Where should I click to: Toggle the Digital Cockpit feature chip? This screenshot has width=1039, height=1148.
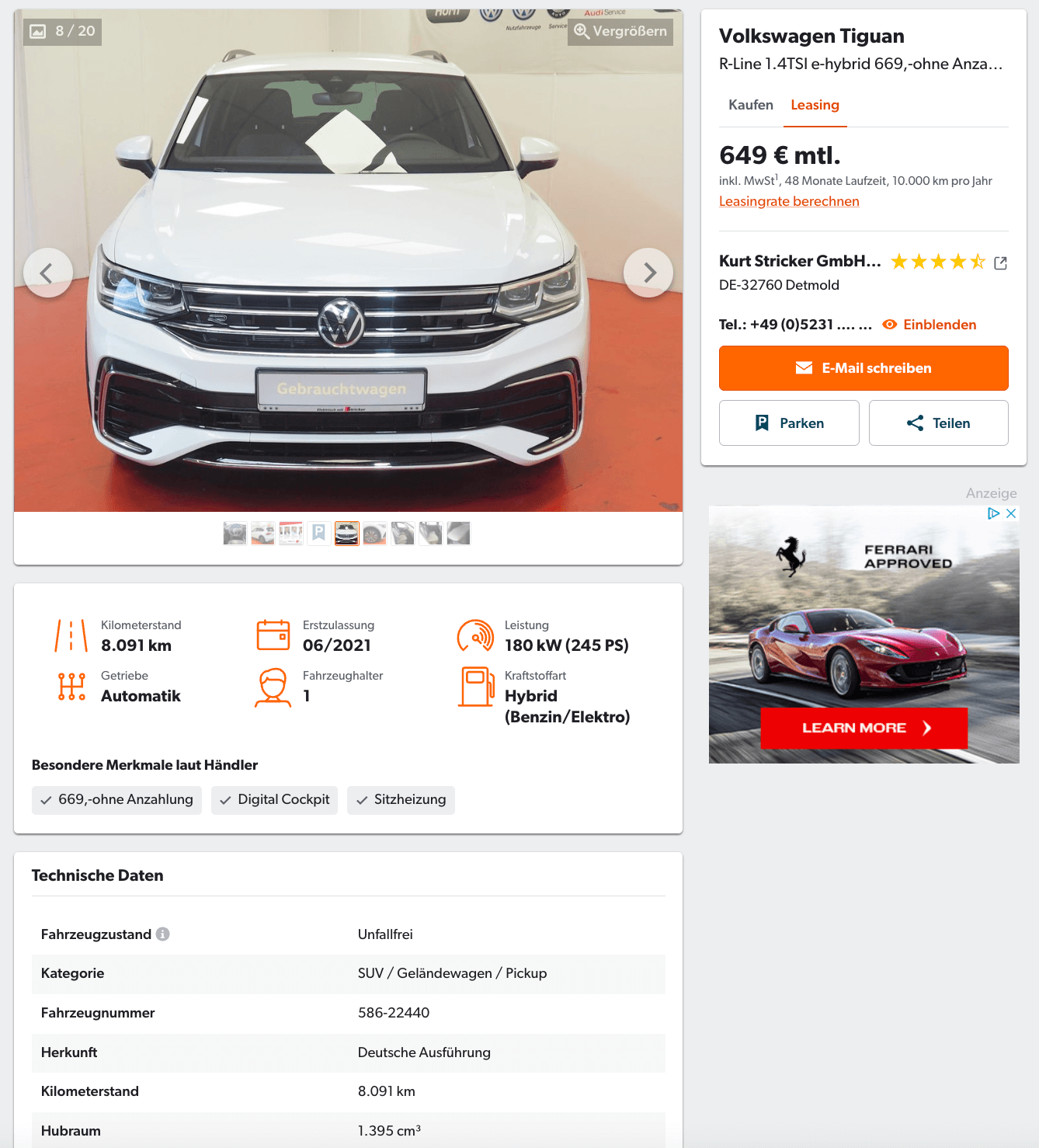[x=274, y=800]
